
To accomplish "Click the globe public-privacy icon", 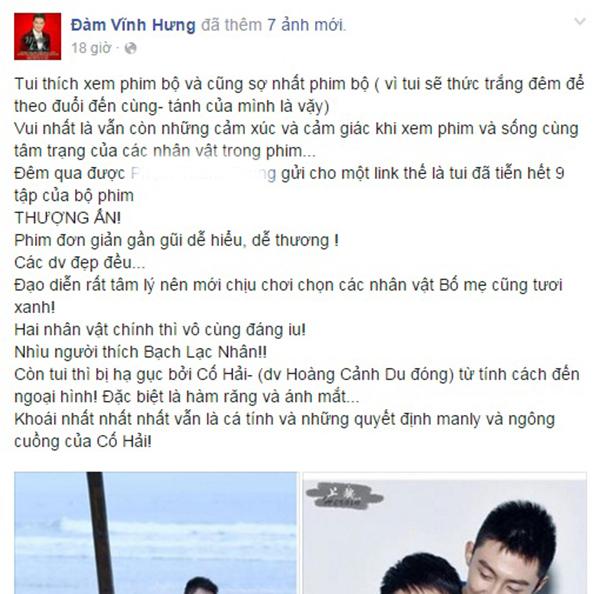I will tap(130, 48).
